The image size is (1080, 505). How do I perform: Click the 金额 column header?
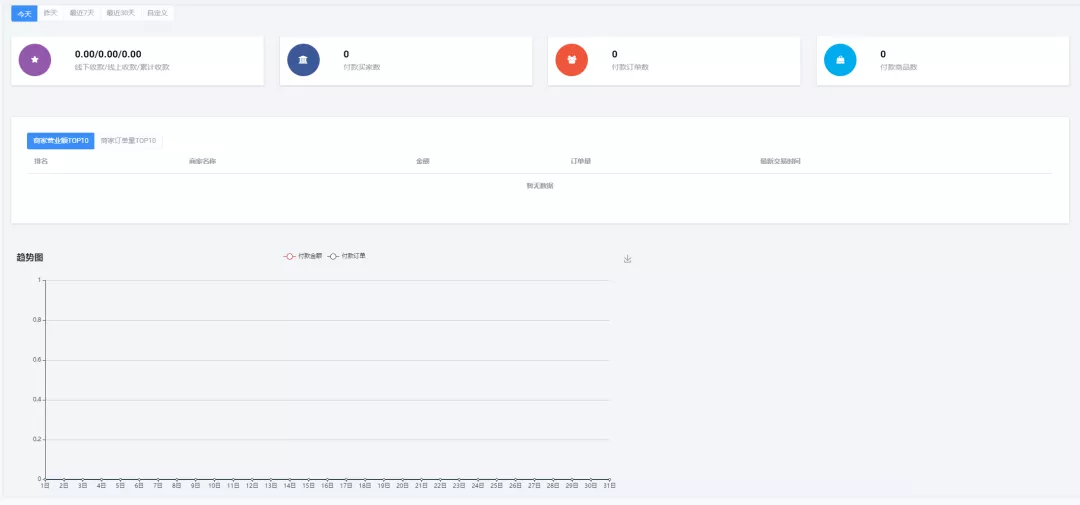[x=423, y=161]
